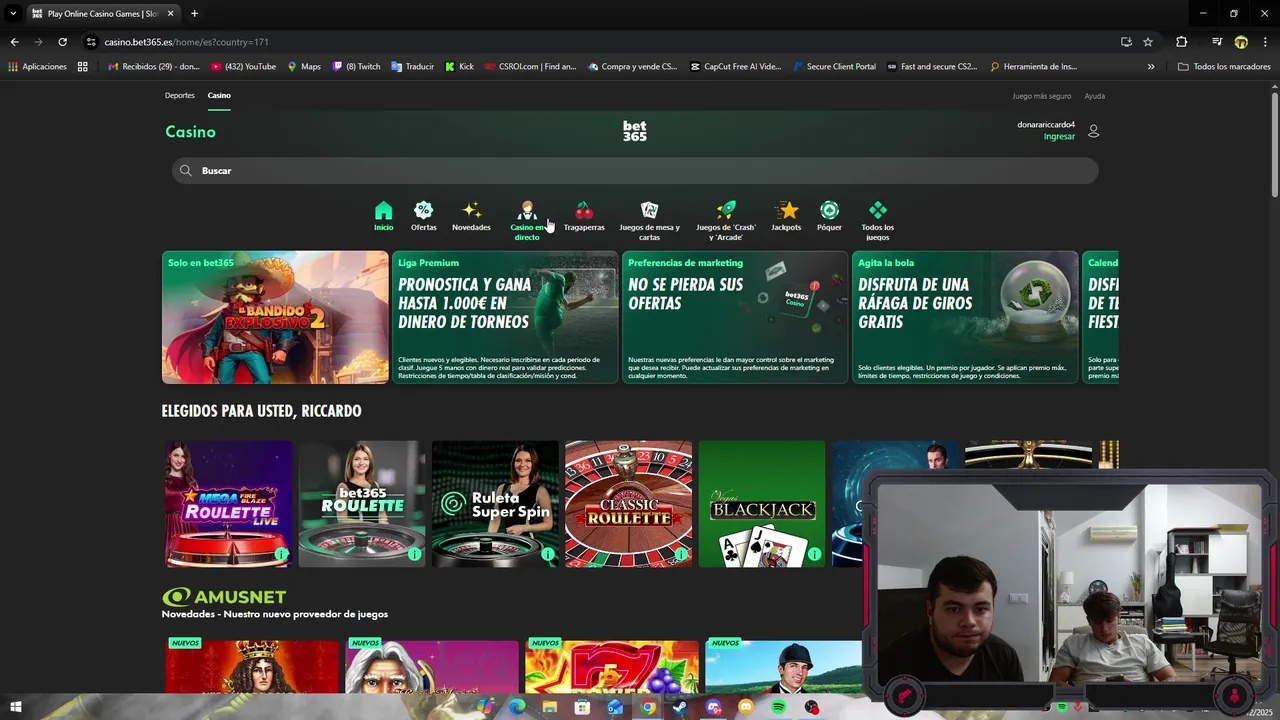Open the Casino en directo category
This screenshot has width=1280, height=720.
pos(527,220)
